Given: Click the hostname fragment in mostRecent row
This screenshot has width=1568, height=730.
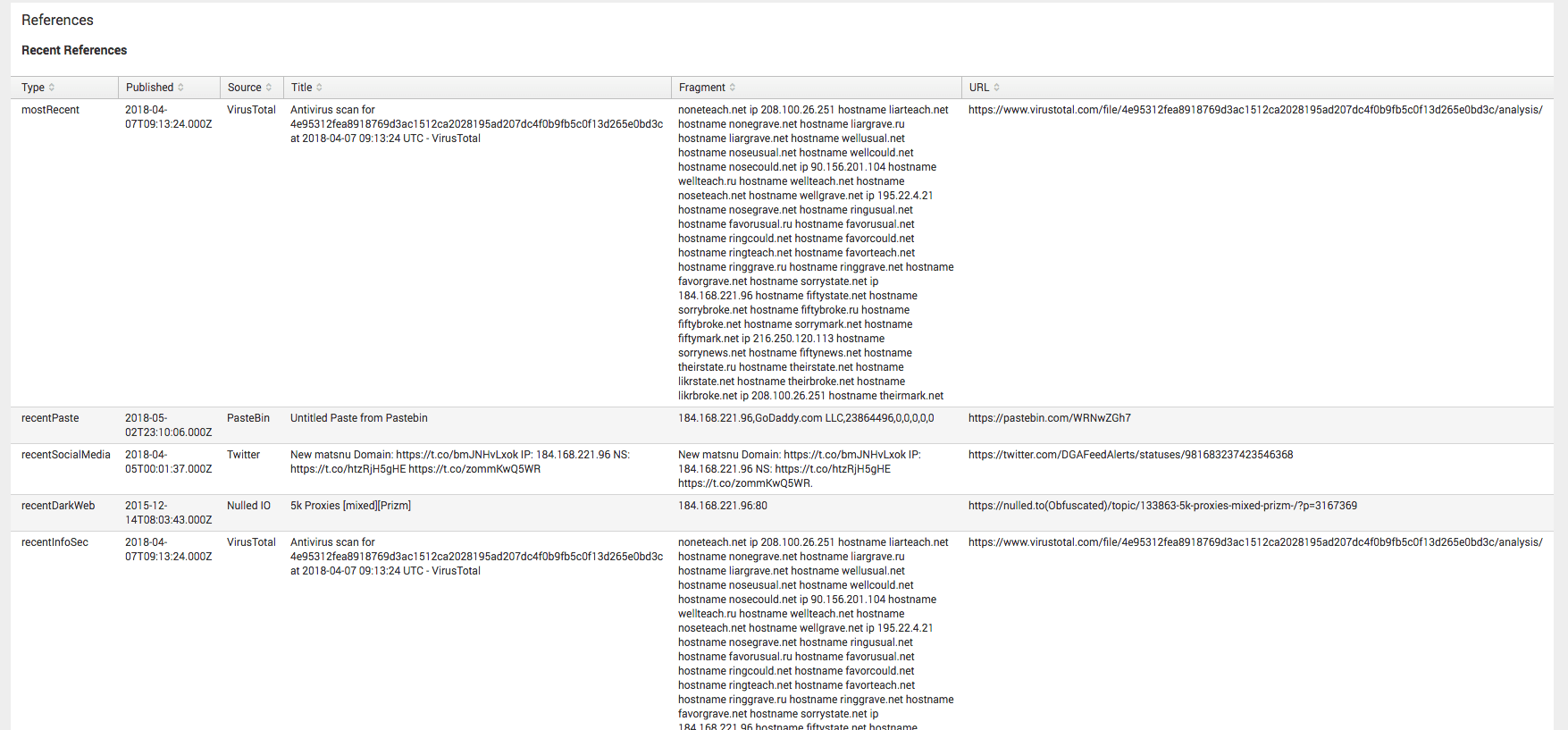Looking at the screenshot, I should coord(816,253).
